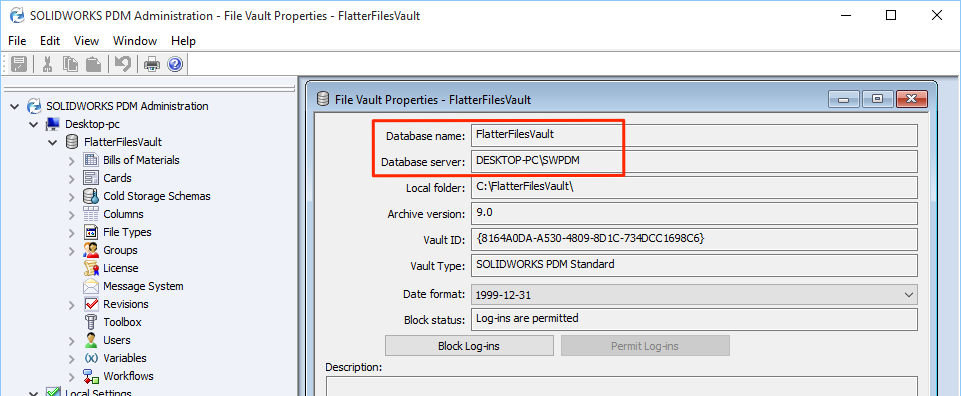Click inside the Description text box
Viewport: 961px width, 396px height.
pyautogui.click(x=621, y=386)
